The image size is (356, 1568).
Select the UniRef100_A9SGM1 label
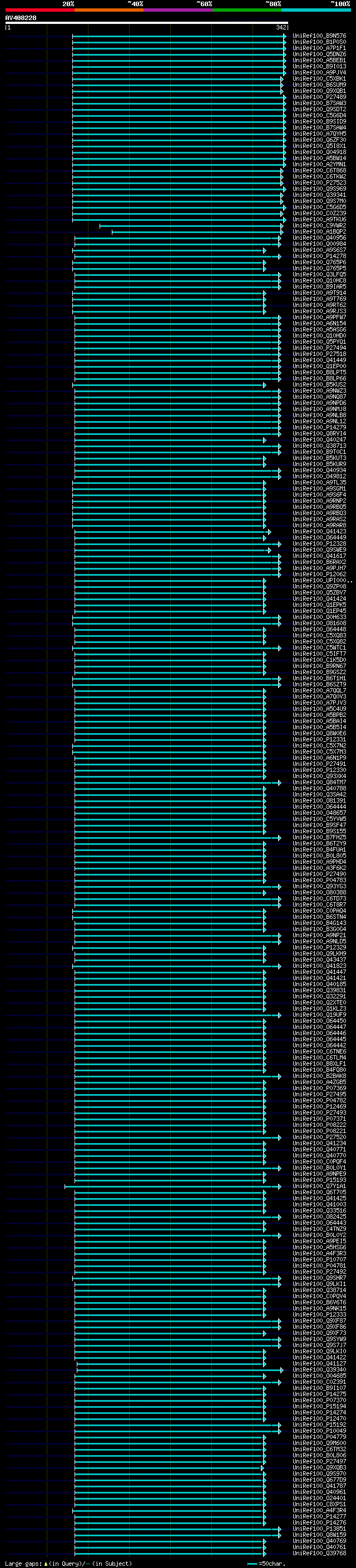[319, 489]
